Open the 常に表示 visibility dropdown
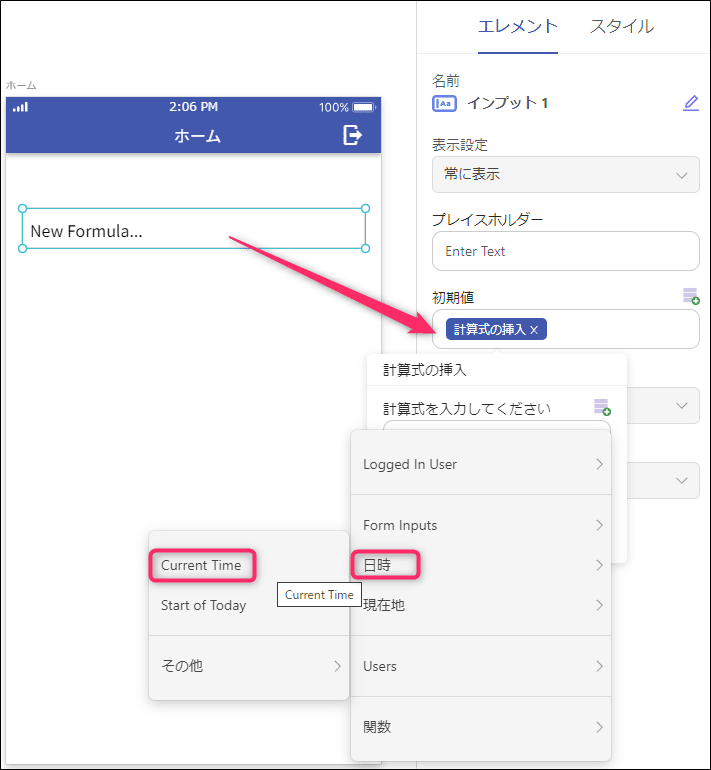 [566, 174]
